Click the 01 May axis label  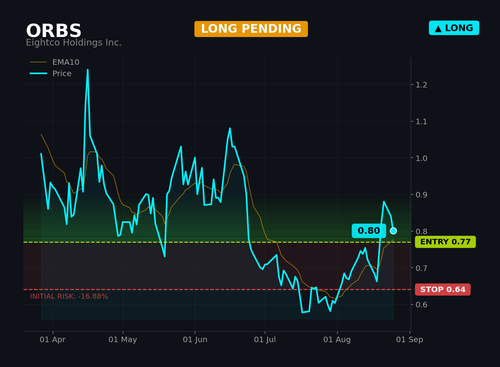[x=123, y=340]
